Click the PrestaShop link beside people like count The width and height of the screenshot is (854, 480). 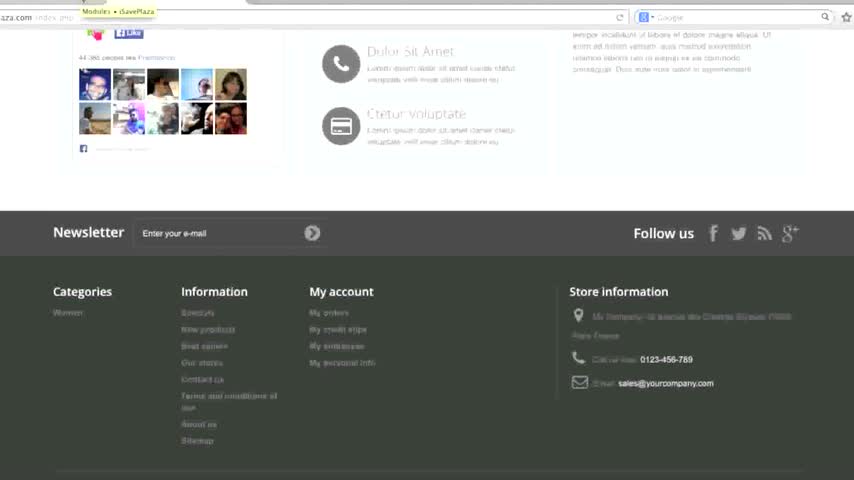tap(156, 58)
